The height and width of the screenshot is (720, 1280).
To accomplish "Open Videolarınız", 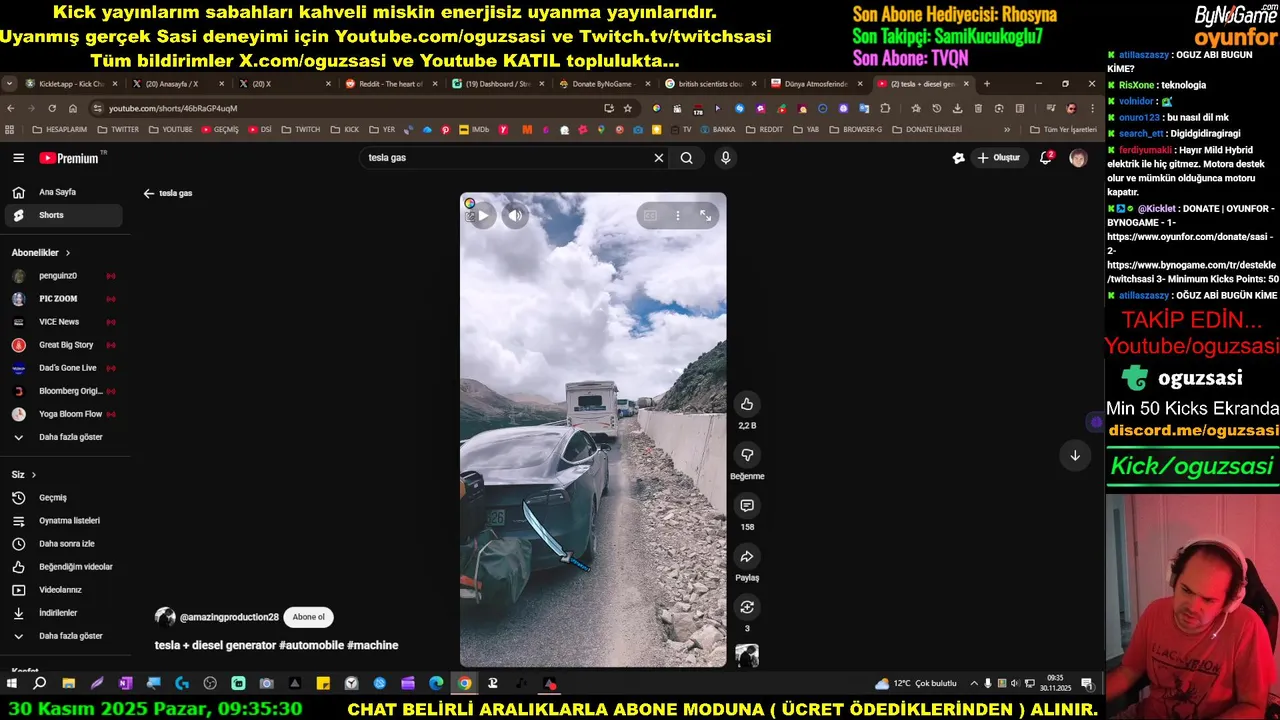I will coord(62,590).
